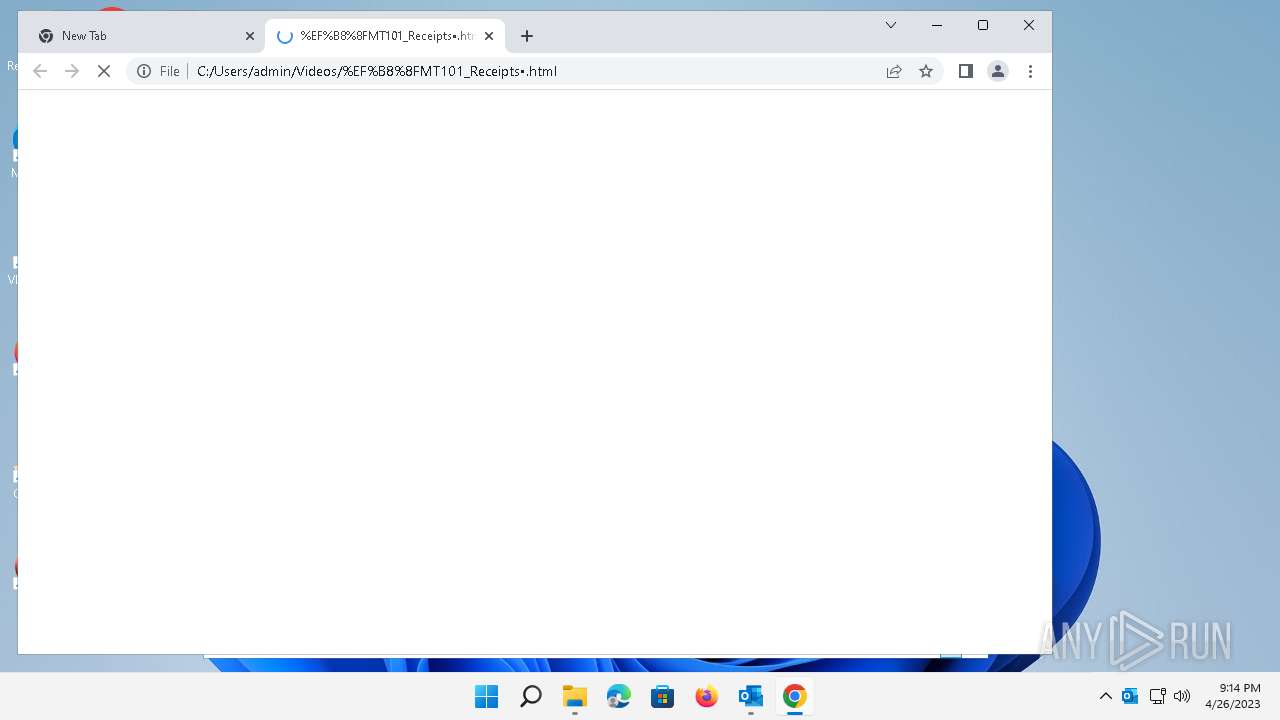The width and height of the screenshot is (1280, 720).
Task: Toggle the Chrome side panel
Action: 966,71
